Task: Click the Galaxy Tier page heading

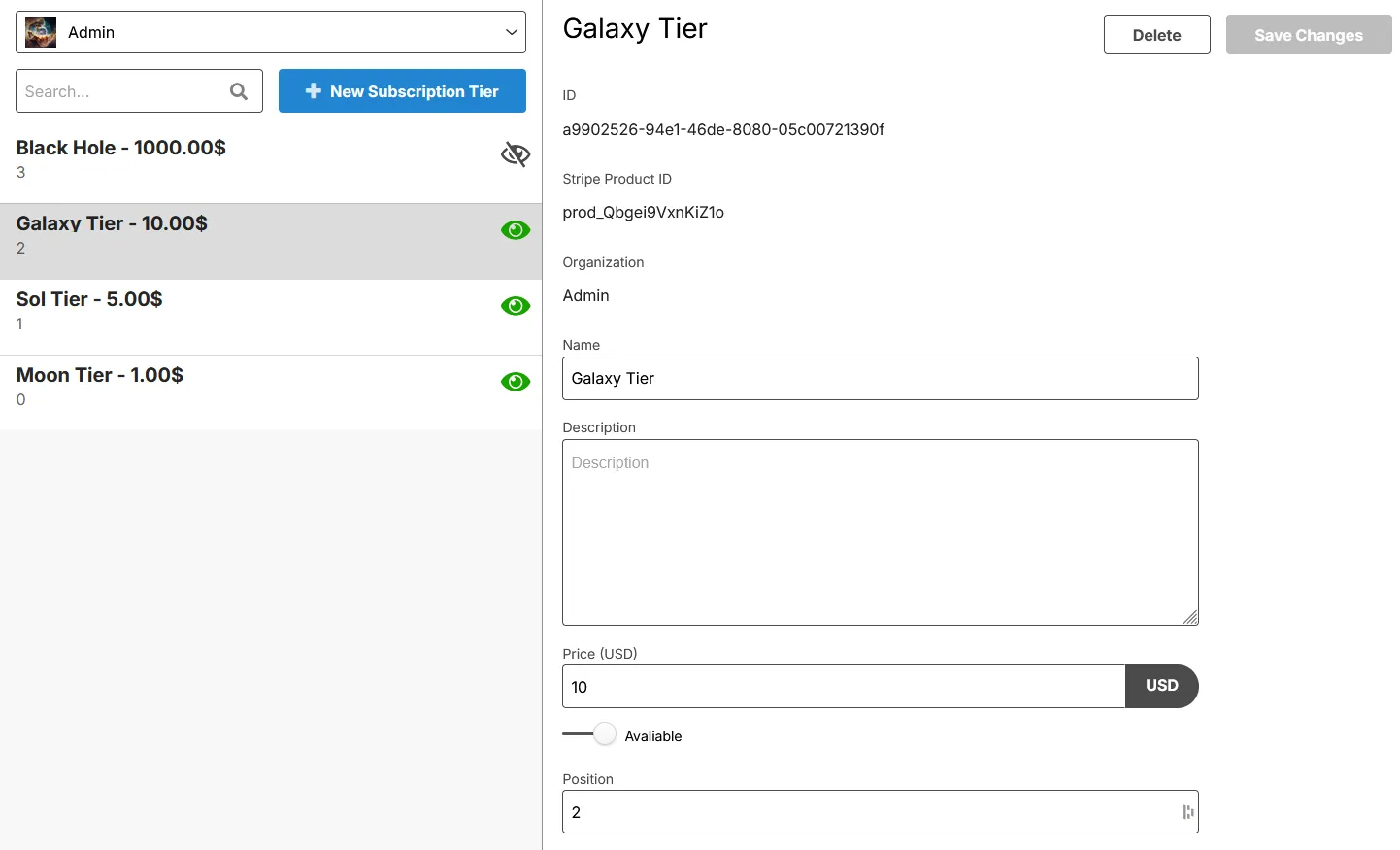Action: pos(635,29)
